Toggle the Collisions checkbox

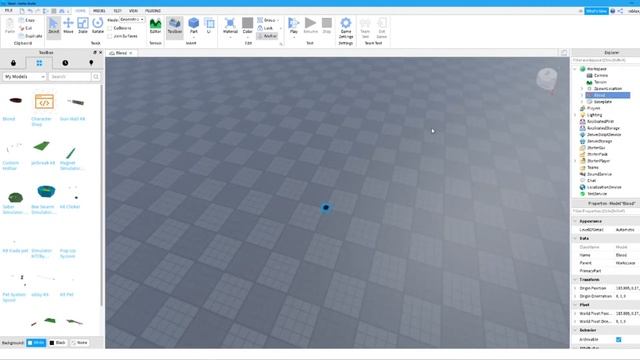point(110,28)
